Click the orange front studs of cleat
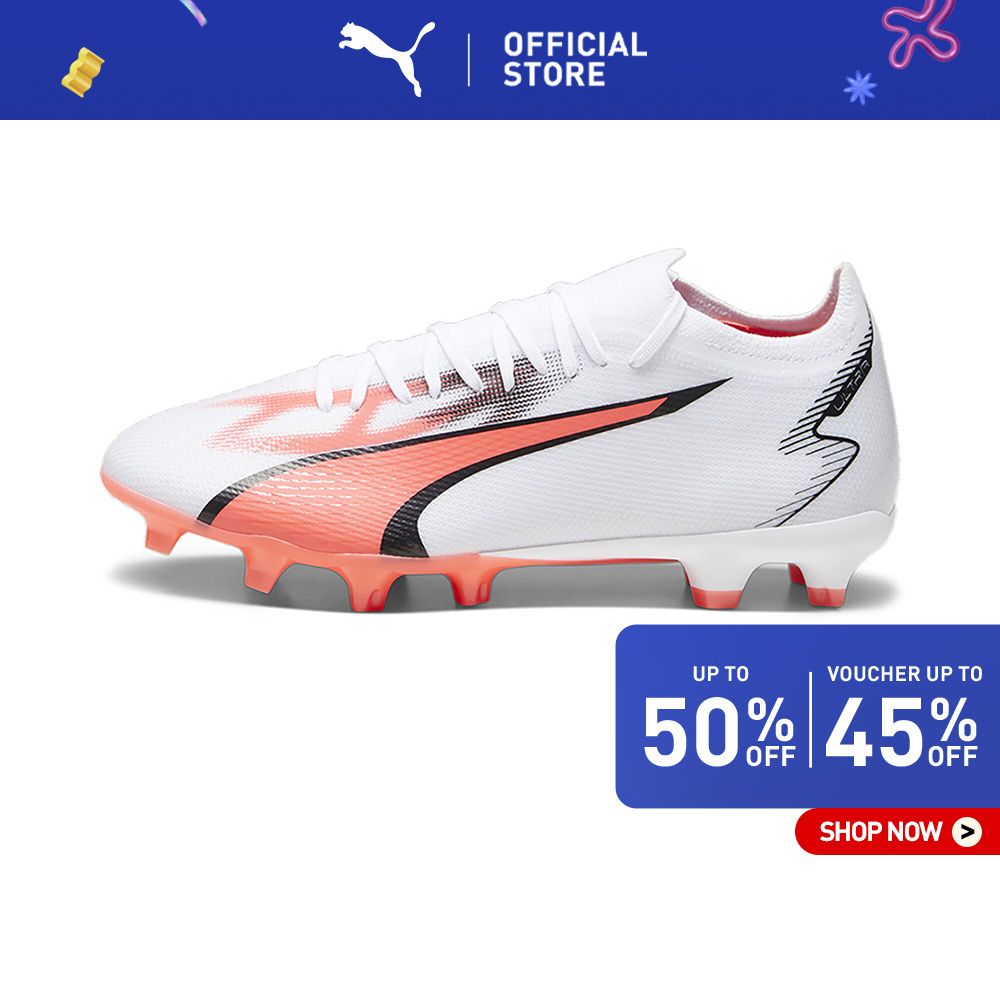 (319, 561)
